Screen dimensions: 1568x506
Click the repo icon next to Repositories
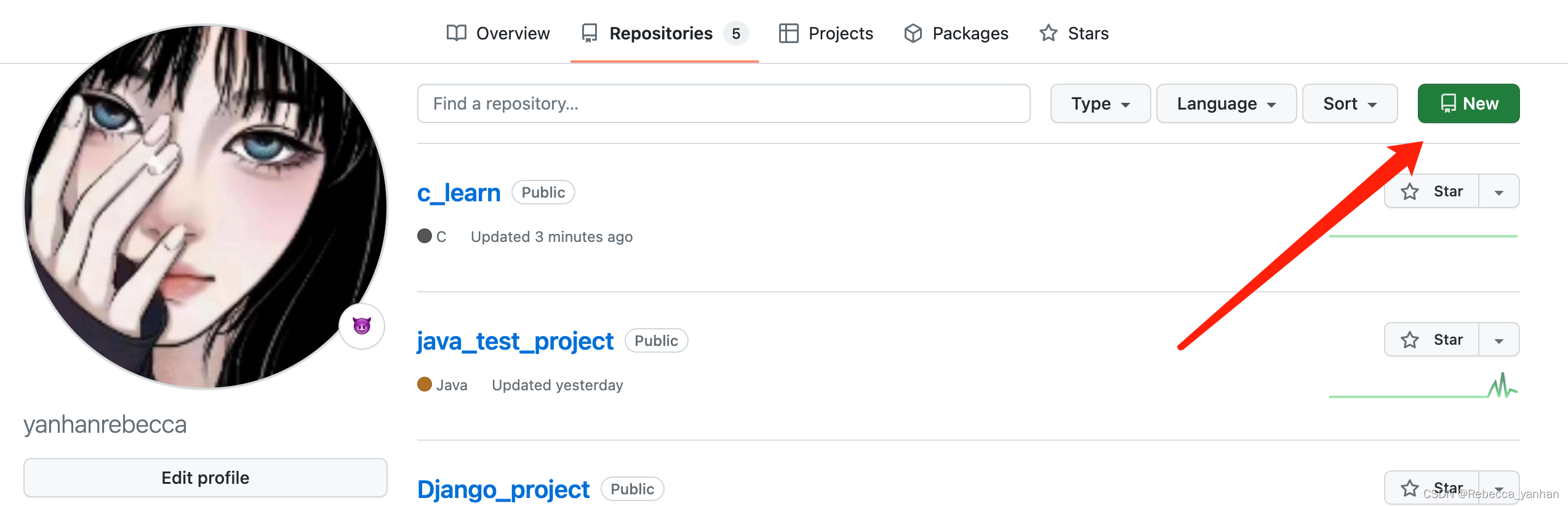(x=589, y=33)
